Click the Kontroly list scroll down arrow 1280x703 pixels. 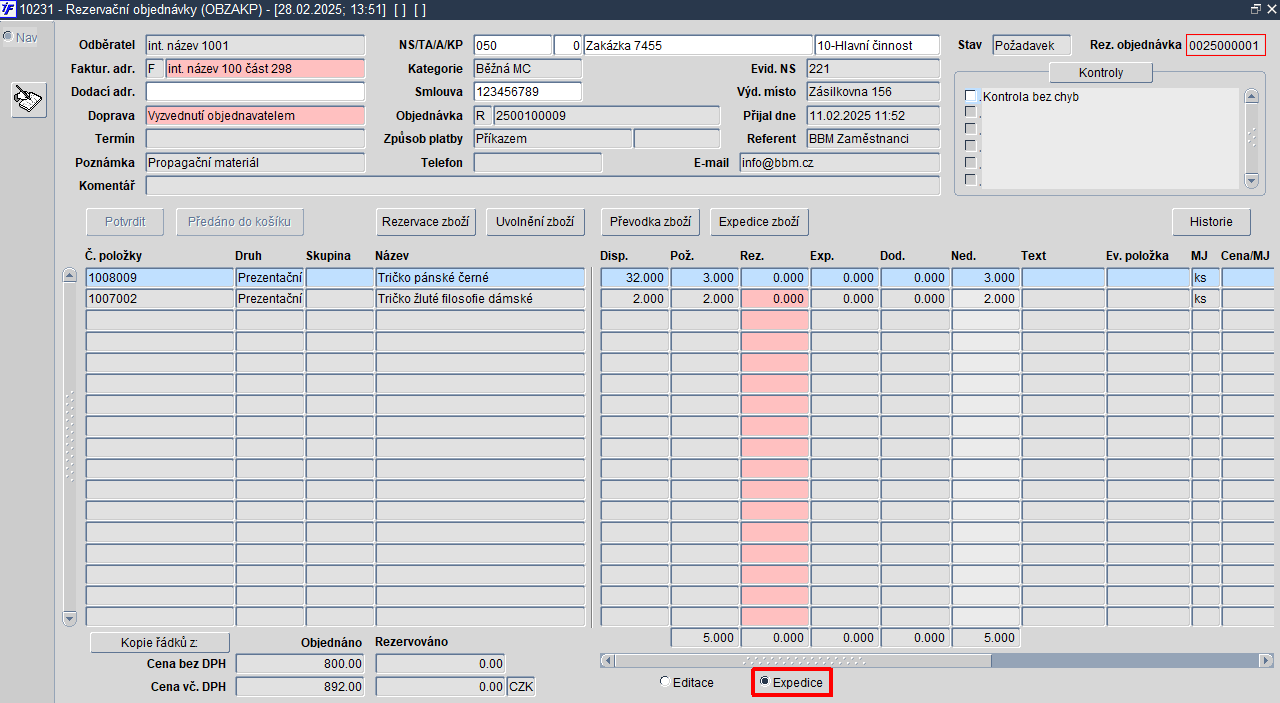[1250, 180]
